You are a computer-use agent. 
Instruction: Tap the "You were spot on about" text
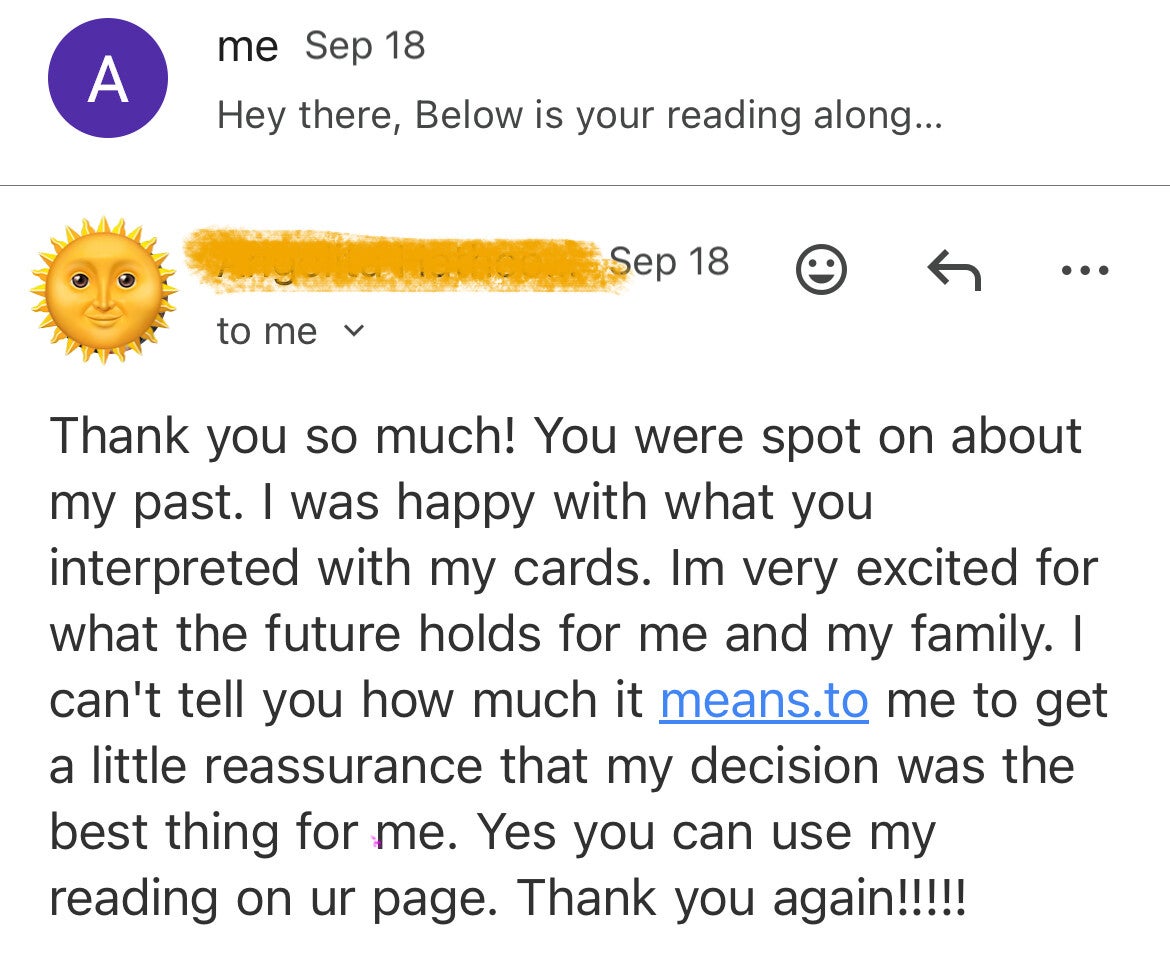coord(808,436)
